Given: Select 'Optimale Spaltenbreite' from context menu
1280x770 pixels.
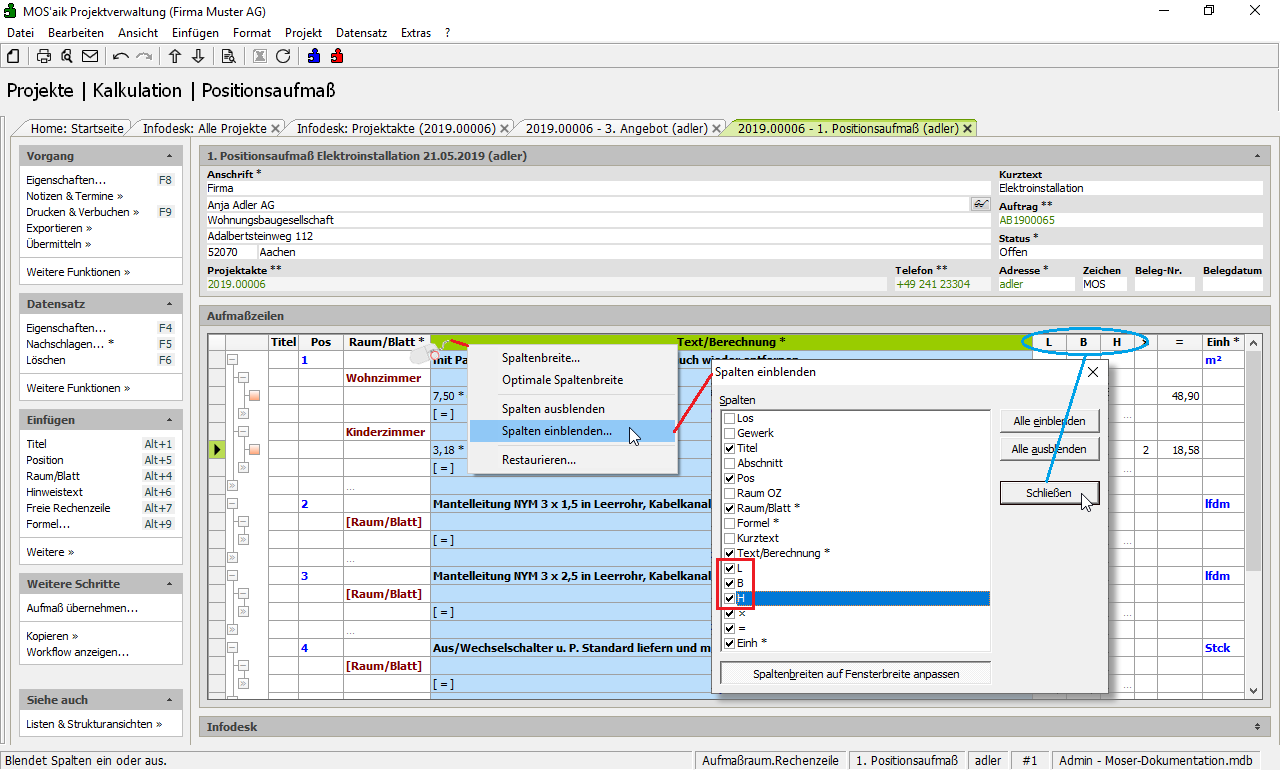Looking at the screenshot, I should 562,380.
